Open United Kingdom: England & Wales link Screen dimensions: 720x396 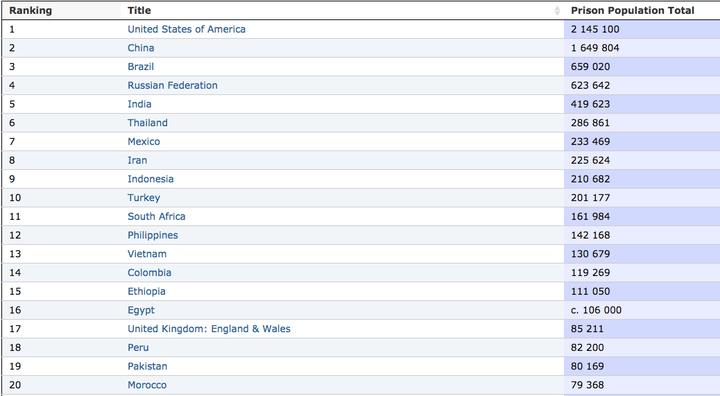209,329
